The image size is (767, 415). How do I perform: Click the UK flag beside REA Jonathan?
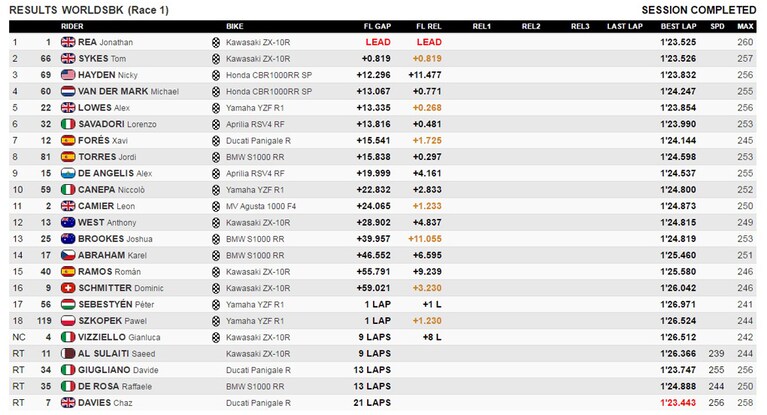click(68, 42)
